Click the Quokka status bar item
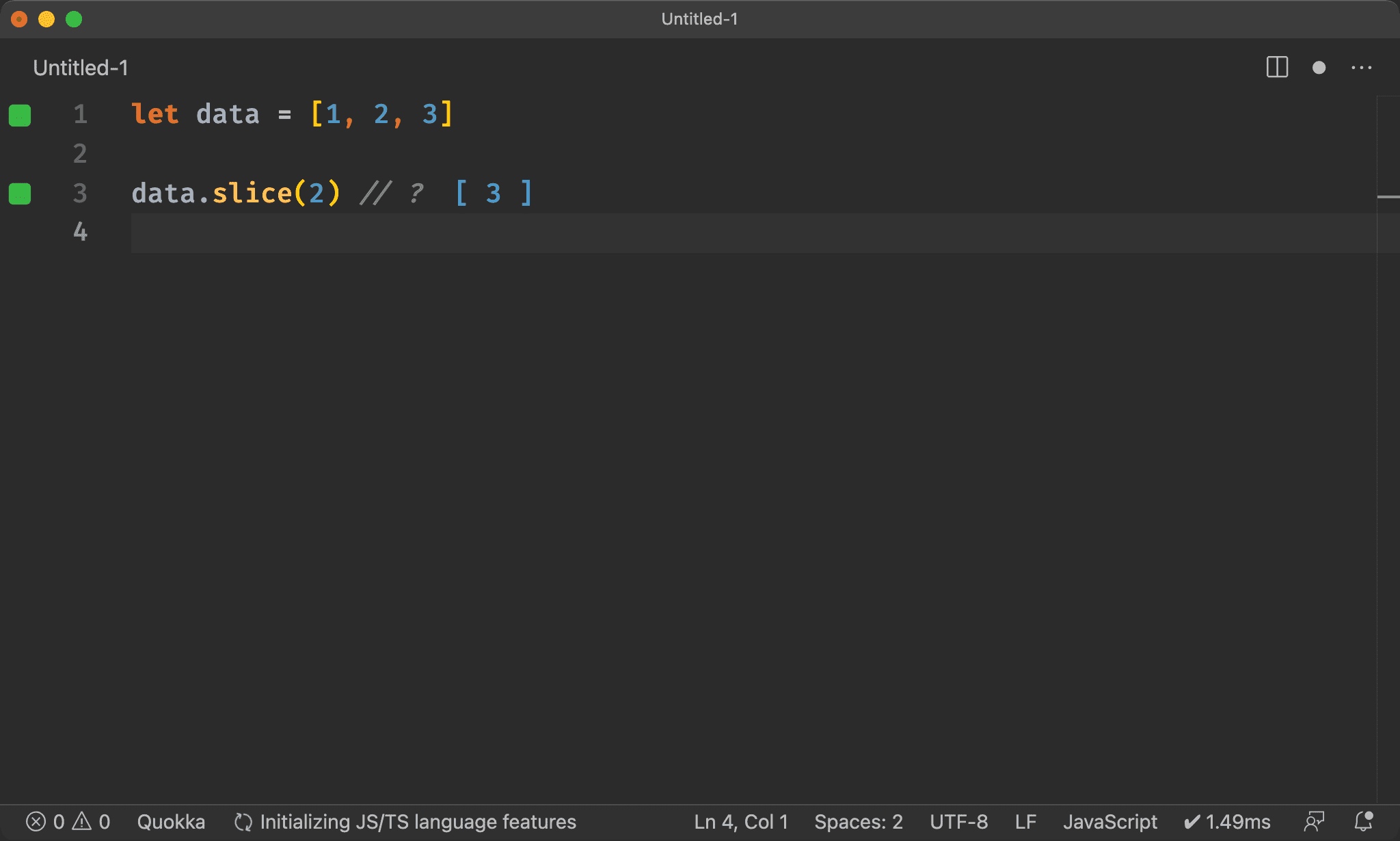The width and height of the screenshot is (1400, 841). coord(171,821)
